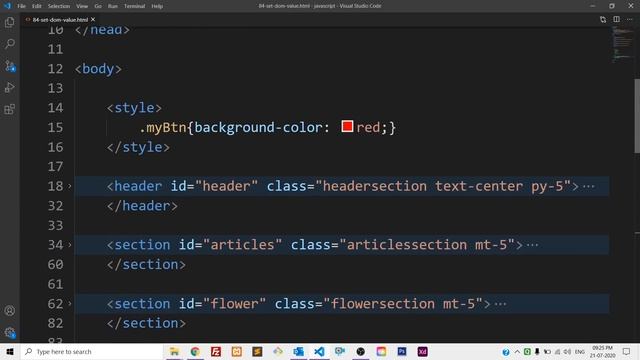Split the editor to the right
640x360 pixels.
click(616, 19)
